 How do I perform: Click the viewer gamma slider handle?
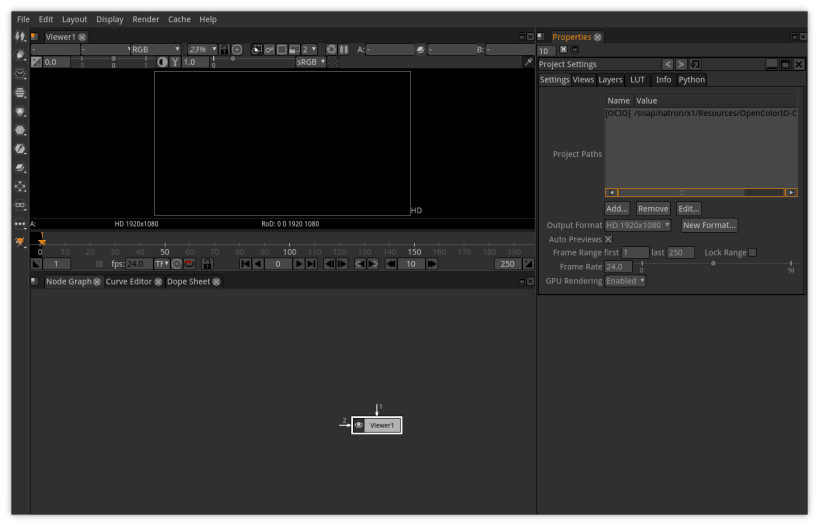point(233,59)
